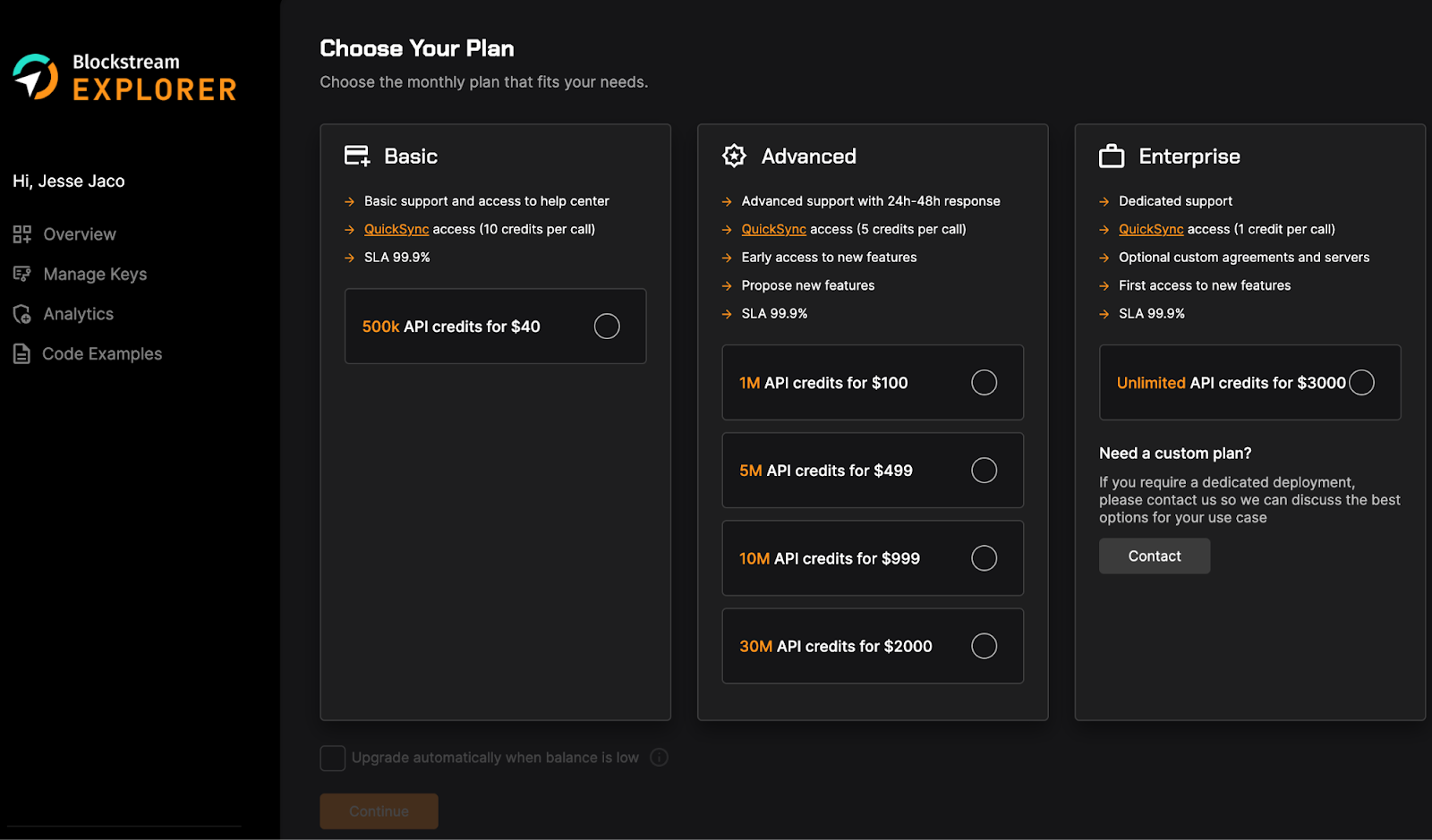Enable upgrade automatically when balance is low

coord(333,759)
